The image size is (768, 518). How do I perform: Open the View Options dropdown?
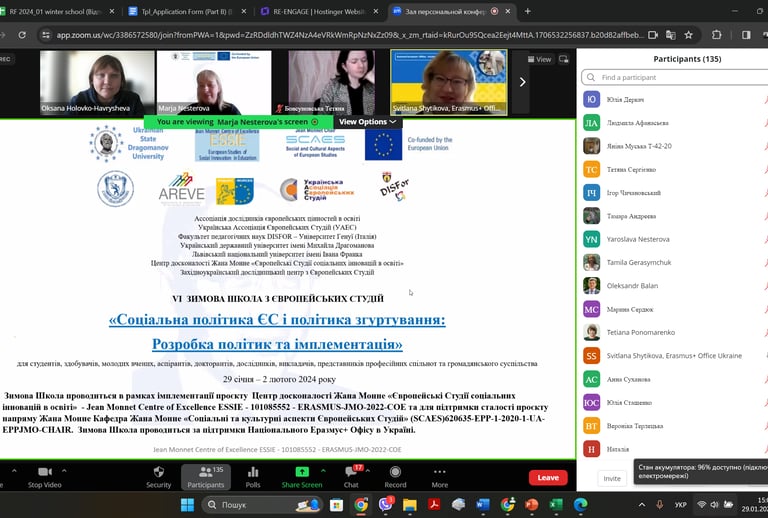click(367, 122)
